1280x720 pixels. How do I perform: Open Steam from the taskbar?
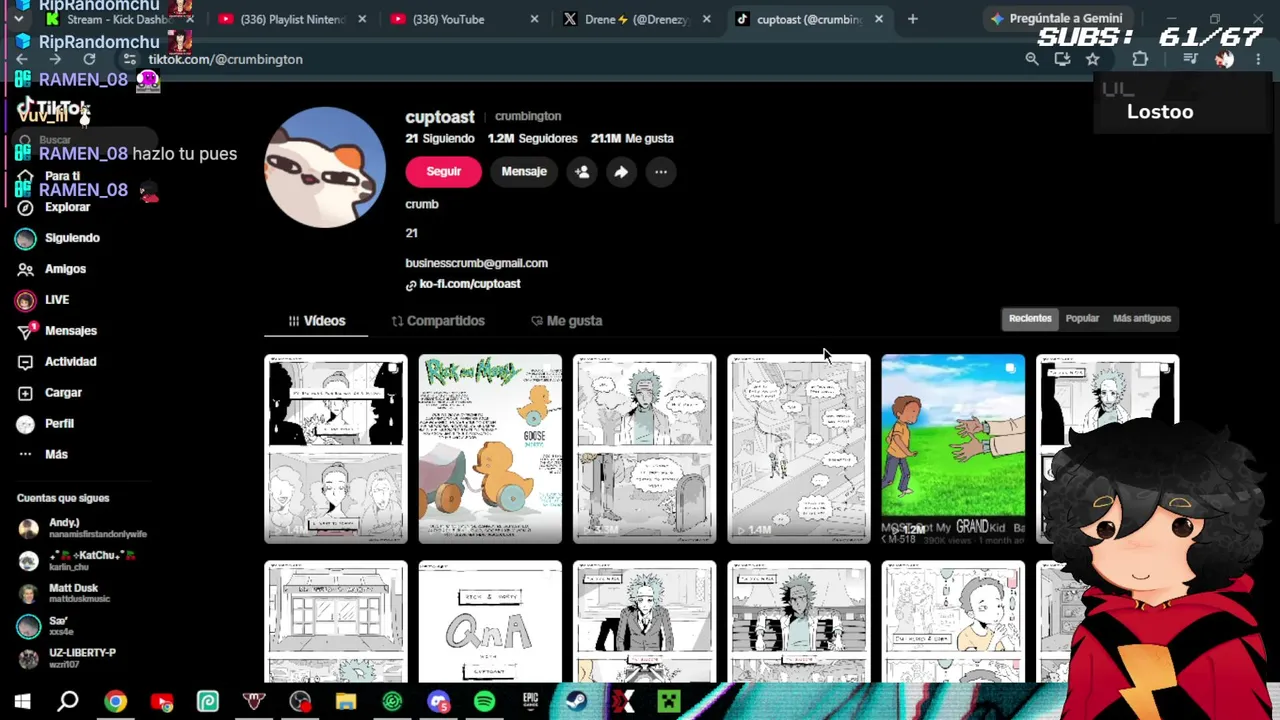576,702
